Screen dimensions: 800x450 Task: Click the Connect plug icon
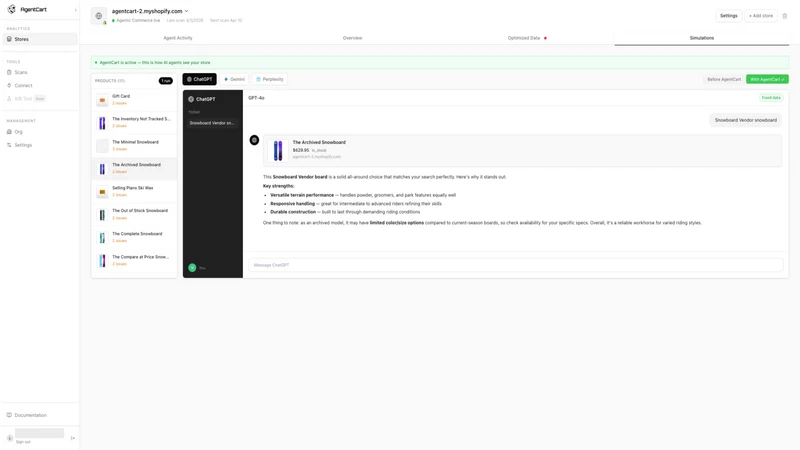click(x=9, y=85)
